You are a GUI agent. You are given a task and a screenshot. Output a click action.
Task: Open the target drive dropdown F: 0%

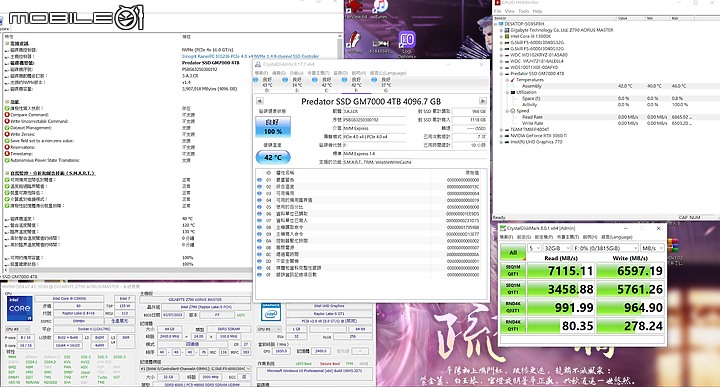click(x=605, y=248)
